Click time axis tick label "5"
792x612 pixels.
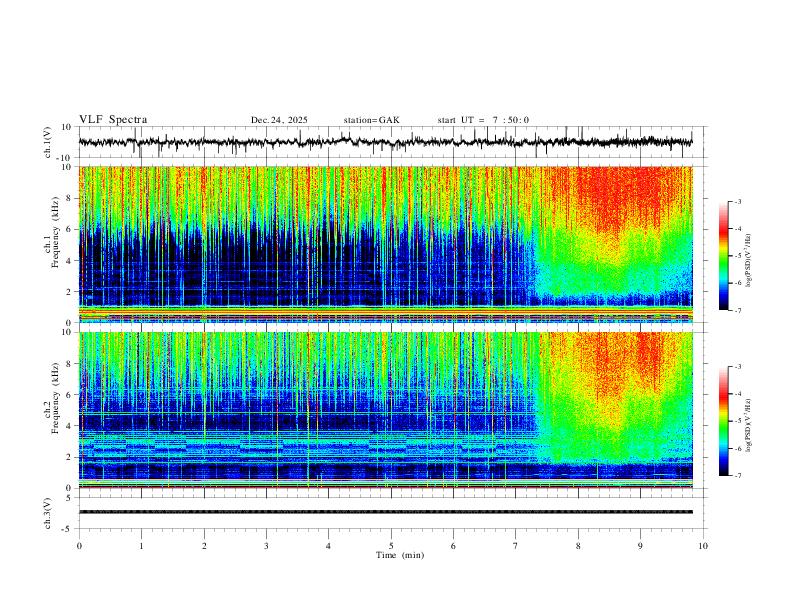pyautogui.click(x=391, y=546)
